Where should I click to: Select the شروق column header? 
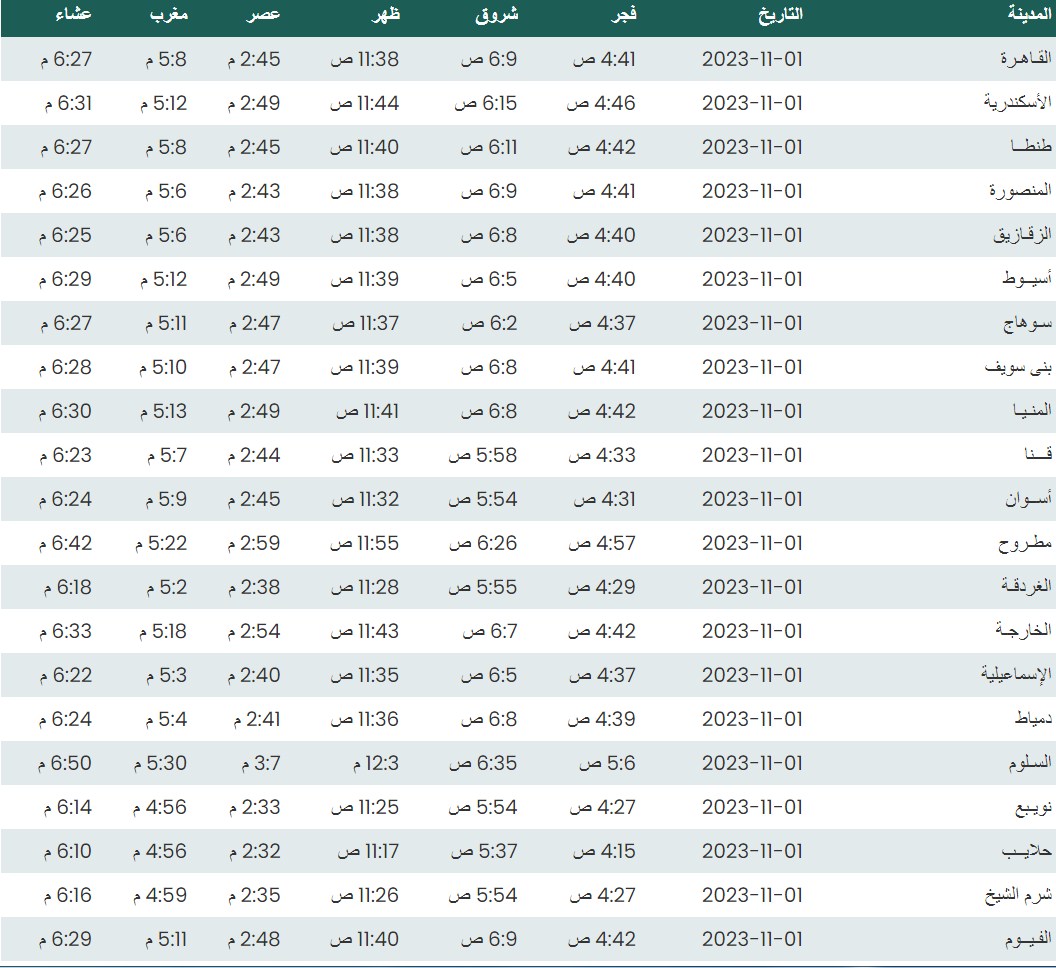pyautogui.click(x=495, y=15)
